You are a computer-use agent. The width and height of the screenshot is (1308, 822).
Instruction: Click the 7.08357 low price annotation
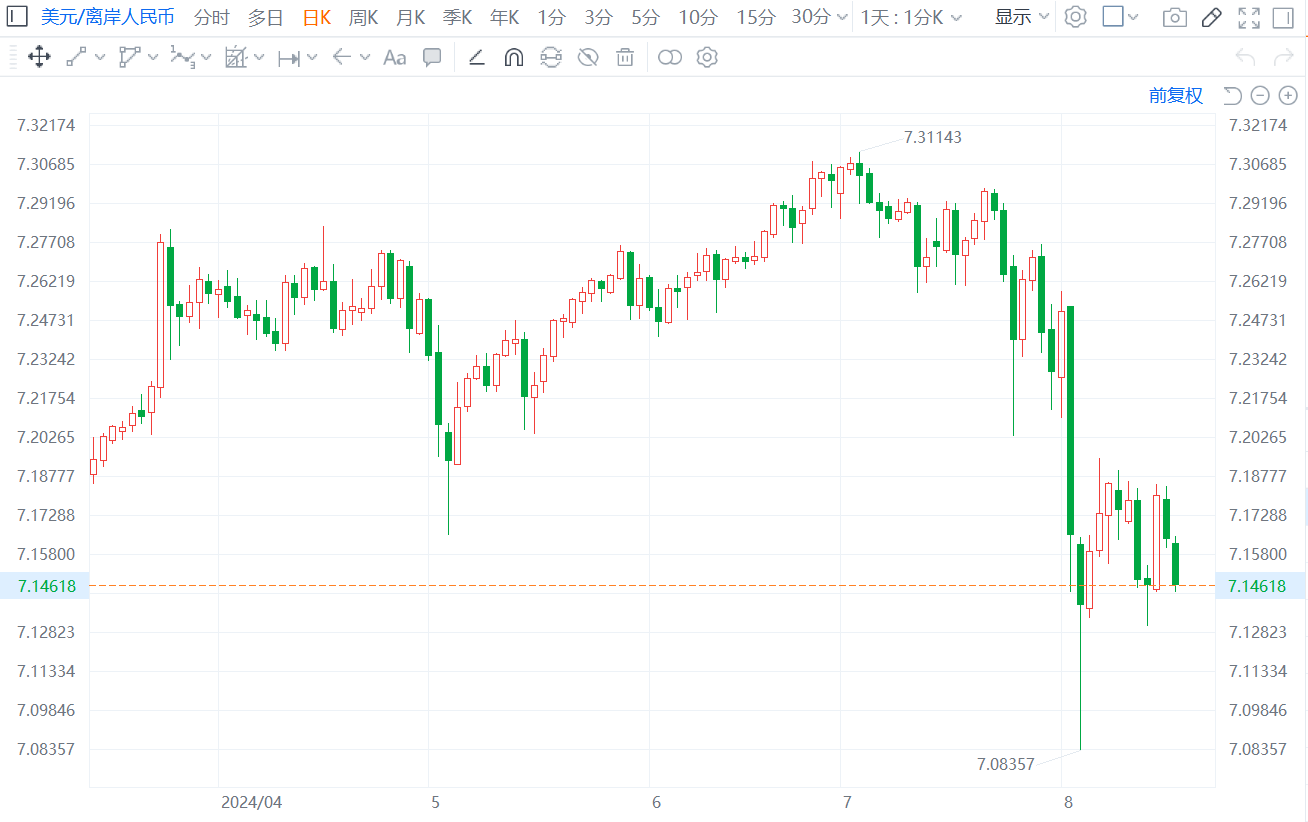pyautogui.click(x=1006, y=764)
